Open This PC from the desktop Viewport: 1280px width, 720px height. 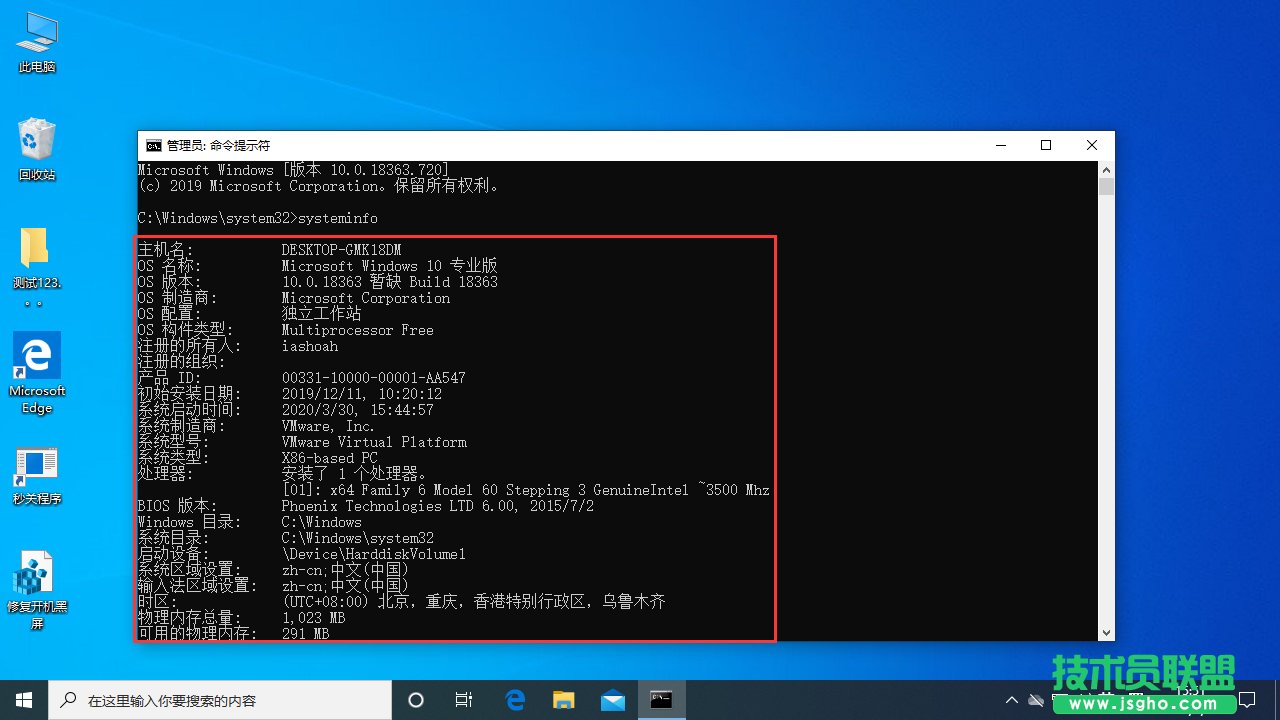coord(36,40)
